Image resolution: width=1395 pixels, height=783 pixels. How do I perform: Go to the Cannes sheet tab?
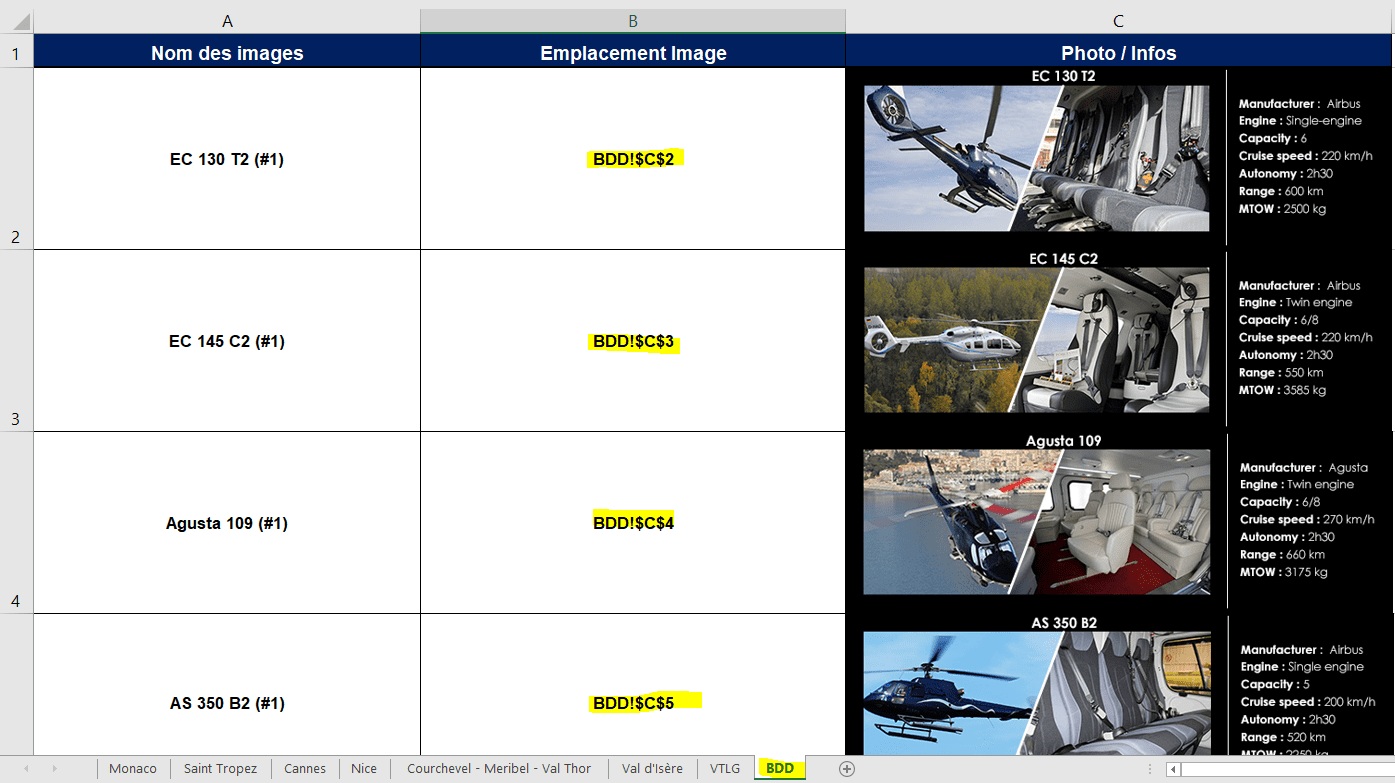pos(305,768)
